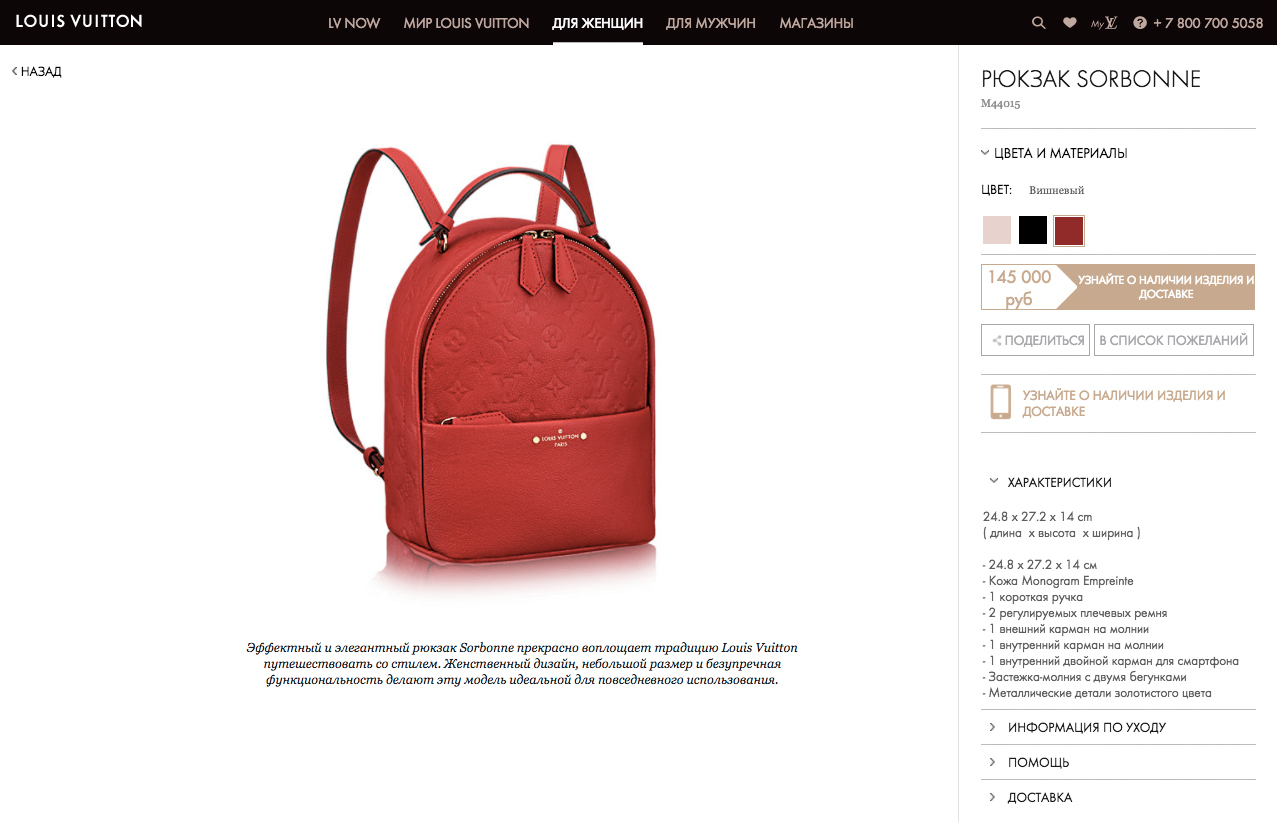Select the cherry red color swatch
Viewport: 1277px width, 822px height.
click(1069, 230)
